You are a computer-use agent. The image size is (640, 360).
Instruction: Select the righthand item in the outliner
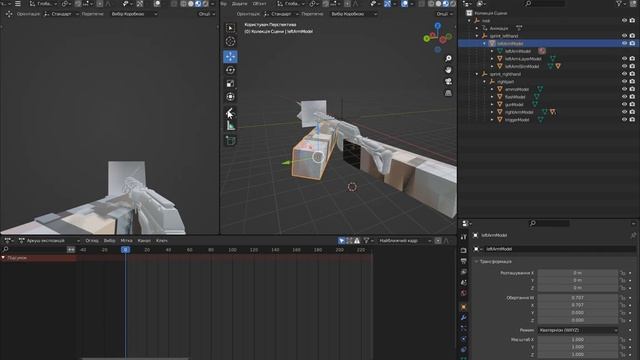tap(505, 82)
